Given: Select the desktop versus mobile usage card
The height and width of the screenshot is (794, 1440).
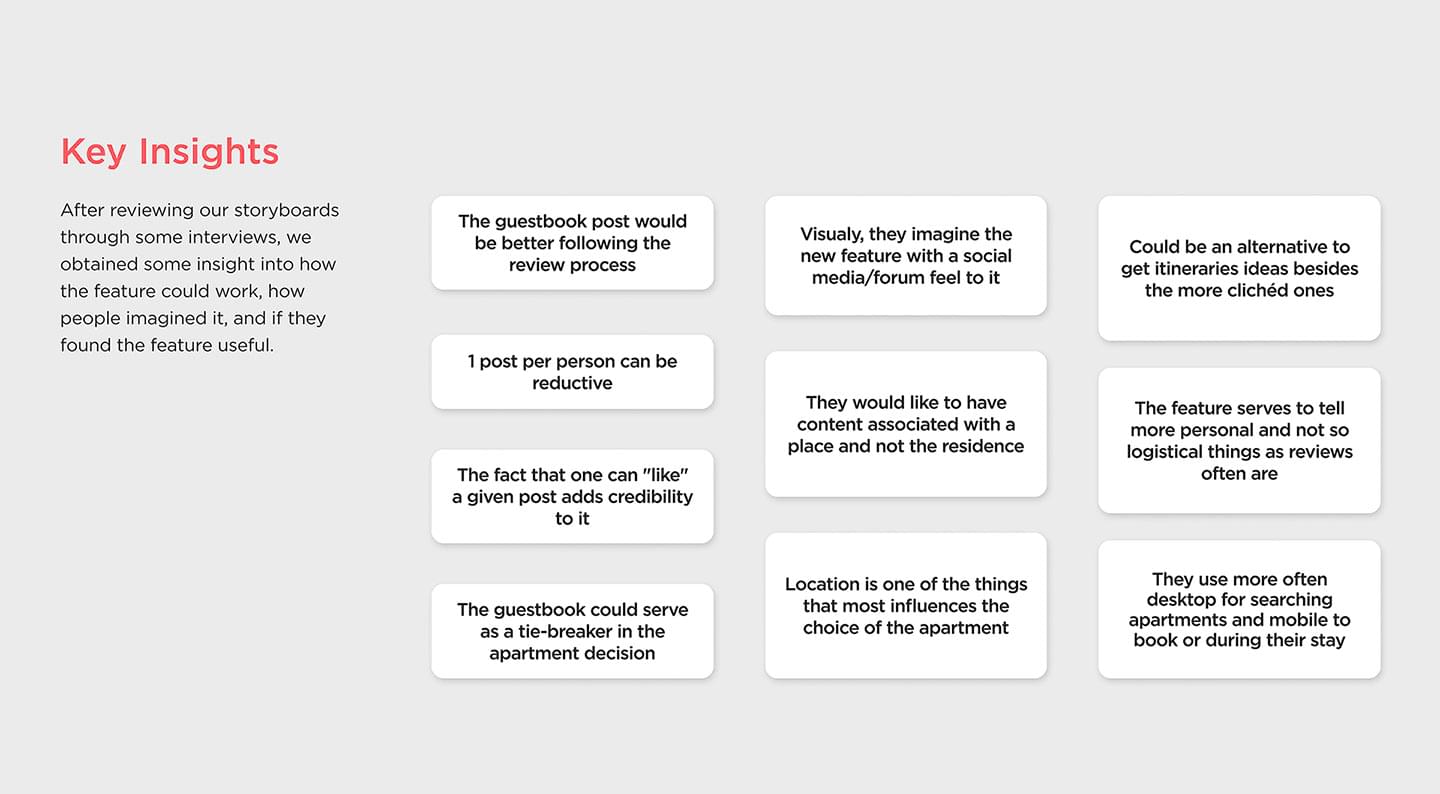Looking at the screenshot, I should (1239, 609).
